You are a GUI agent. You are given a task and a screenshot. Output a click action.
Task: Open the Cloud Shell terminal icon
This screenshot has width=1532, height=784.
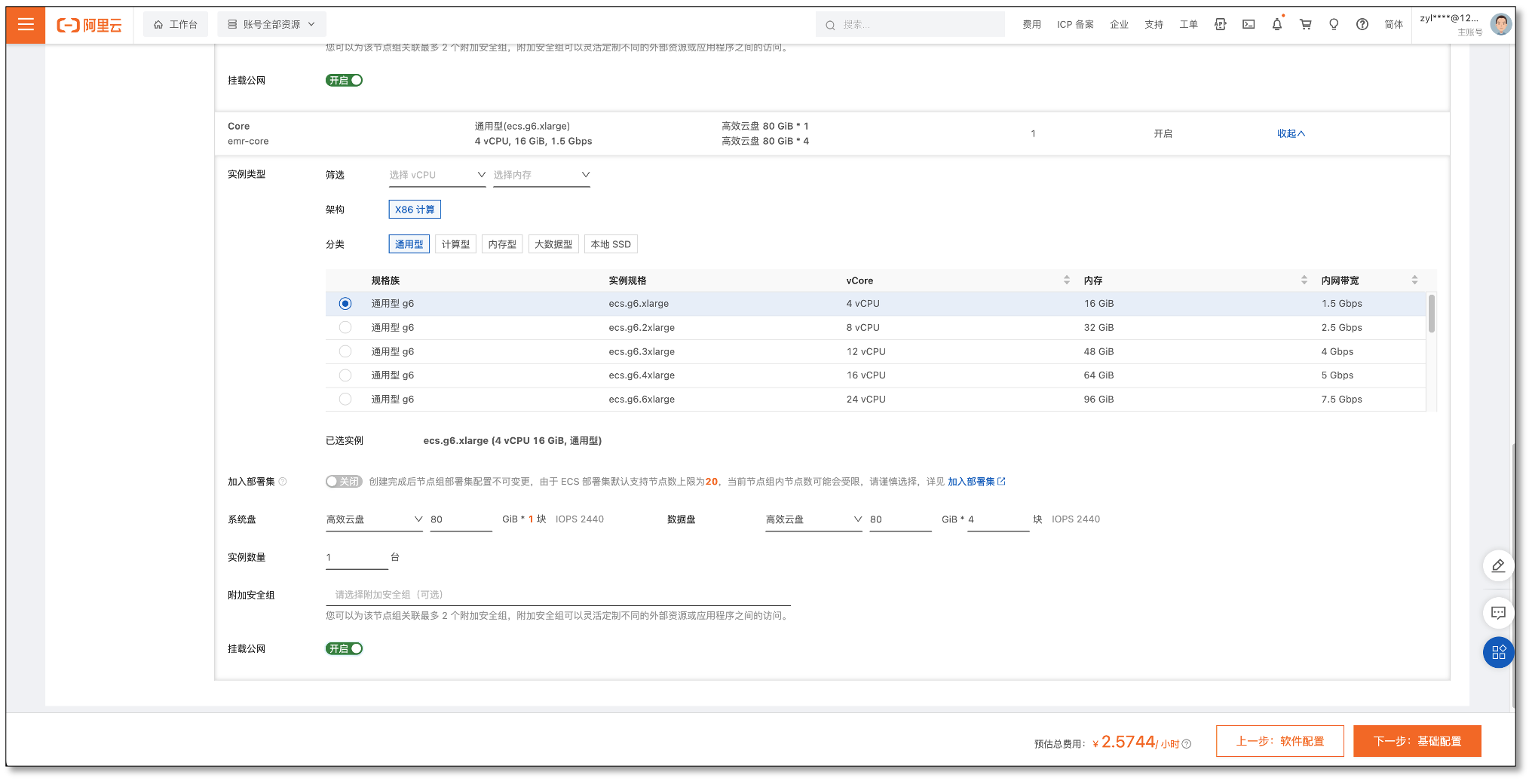tap(1249, 24)
